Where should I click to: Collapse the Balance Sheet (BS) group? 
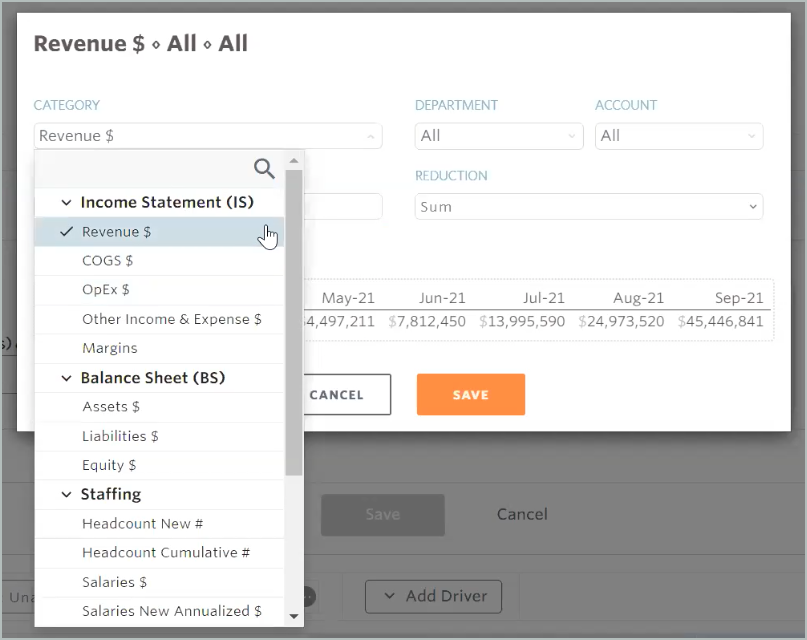(67, 379)
